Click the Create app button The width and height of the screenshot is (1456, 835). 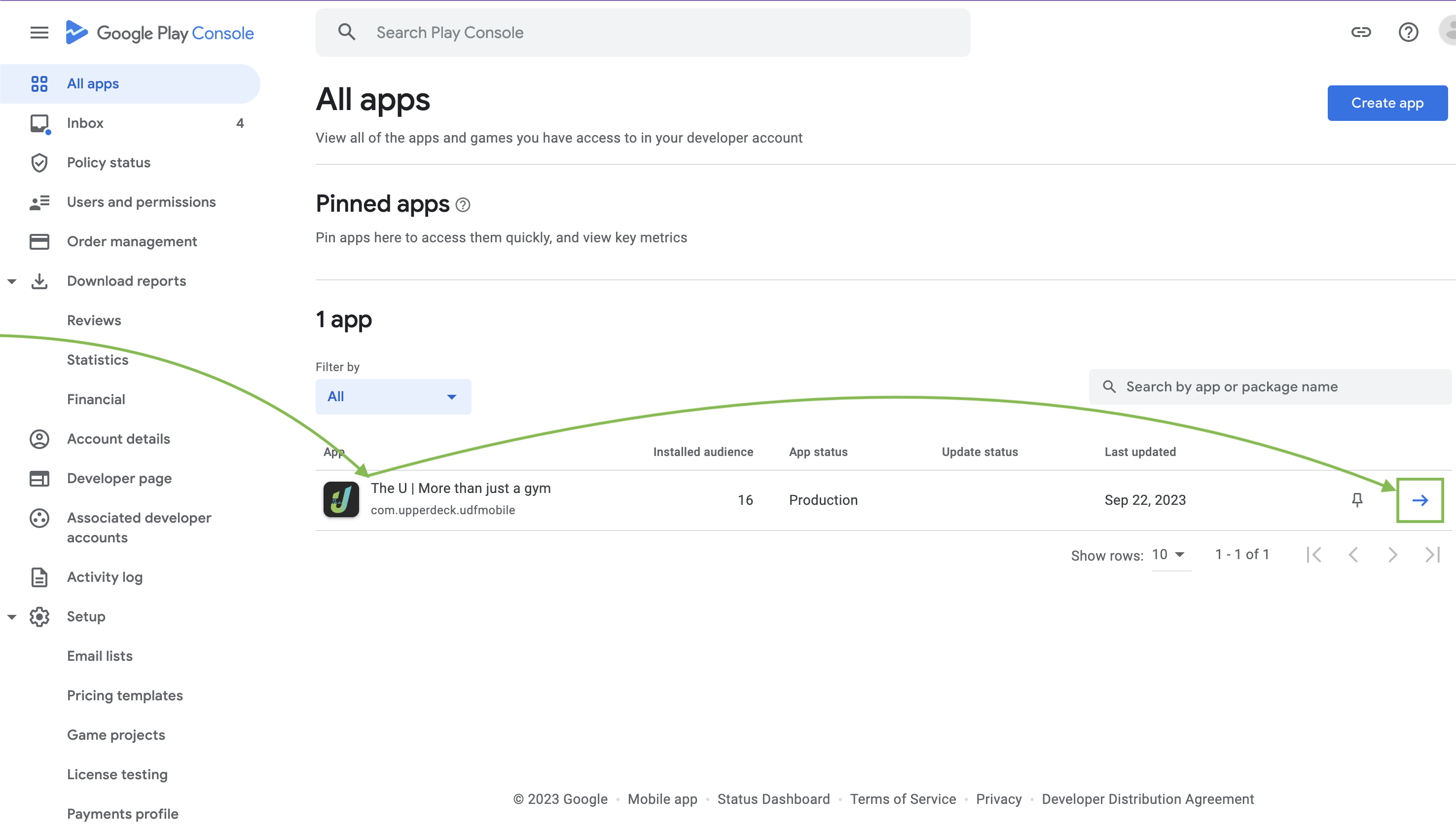click(x=1387, y=103)
